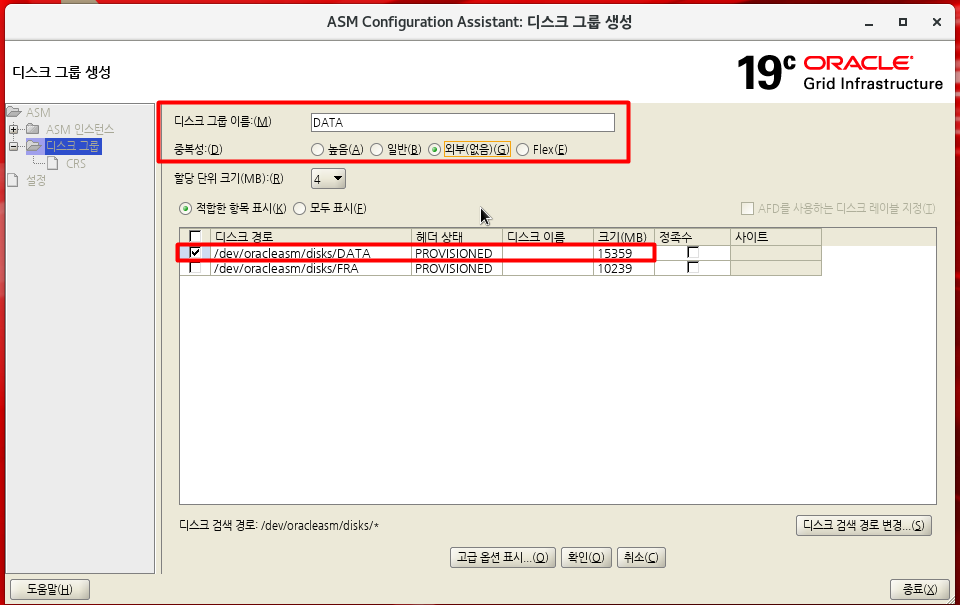This screenshot has width=960, height=605.
Task: Select the 높음(A) redundancy option
Action: (x=317, y=149)
